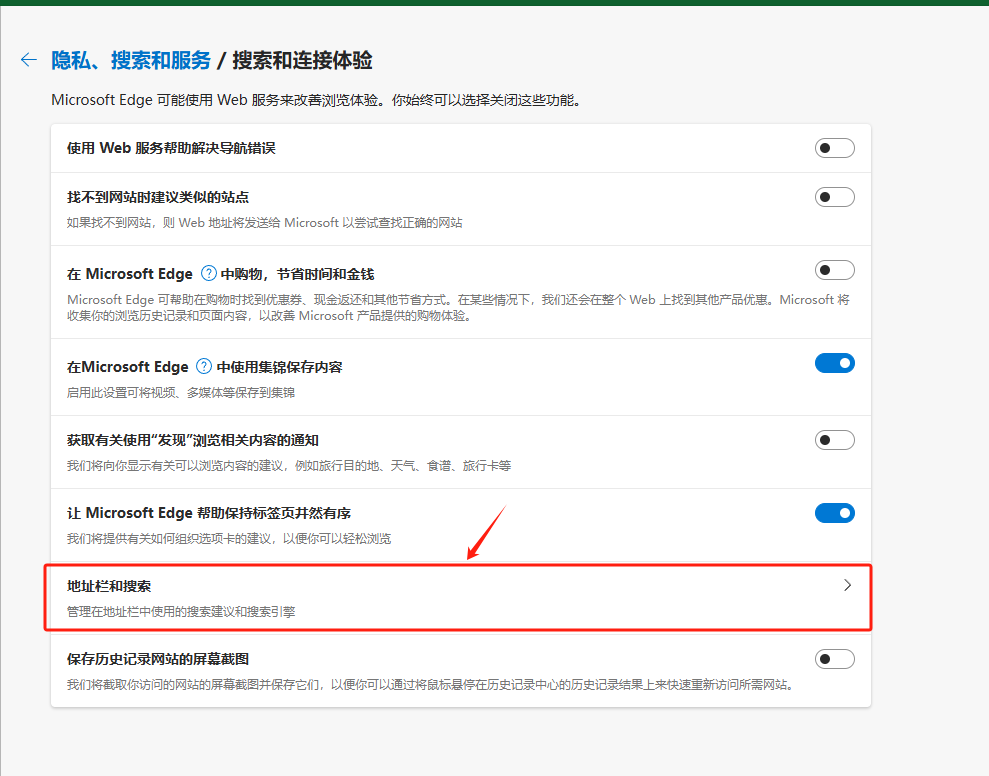
Task: Turn on the Microsoft Edge 购物 switch
Action: (x=834, y=271)
